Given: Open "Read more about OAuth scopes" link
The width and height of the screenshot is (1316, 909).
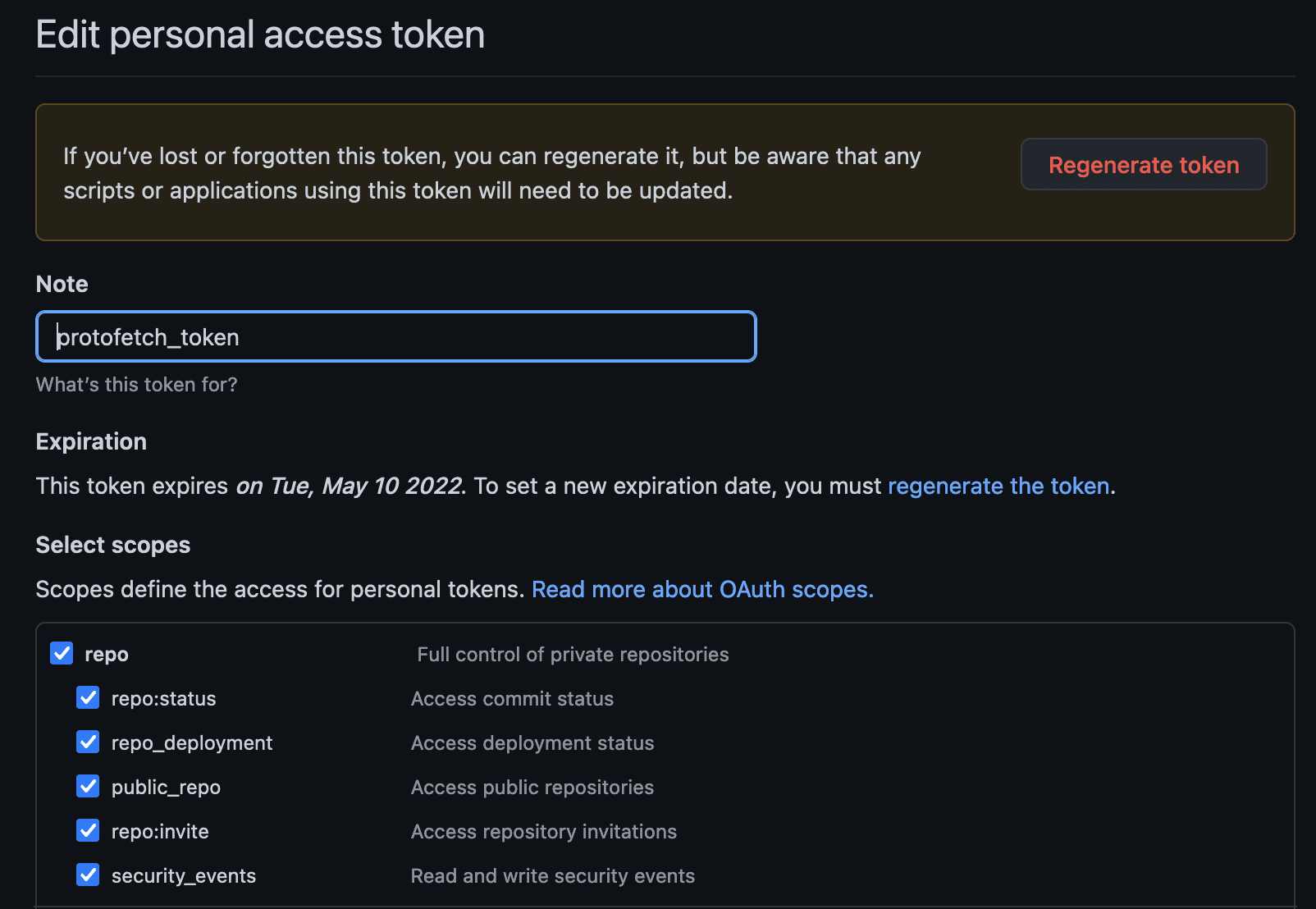Looking at the screenshot, I should pos(702,589).
